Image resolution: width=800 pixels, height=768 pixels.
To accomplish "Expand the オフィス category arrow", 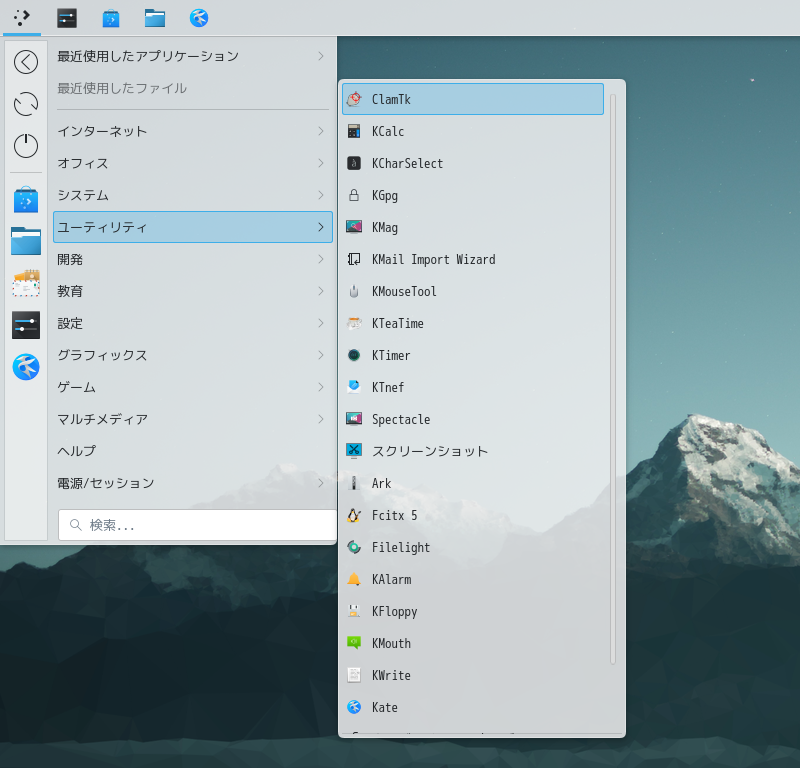I will [x=321, y=163].
